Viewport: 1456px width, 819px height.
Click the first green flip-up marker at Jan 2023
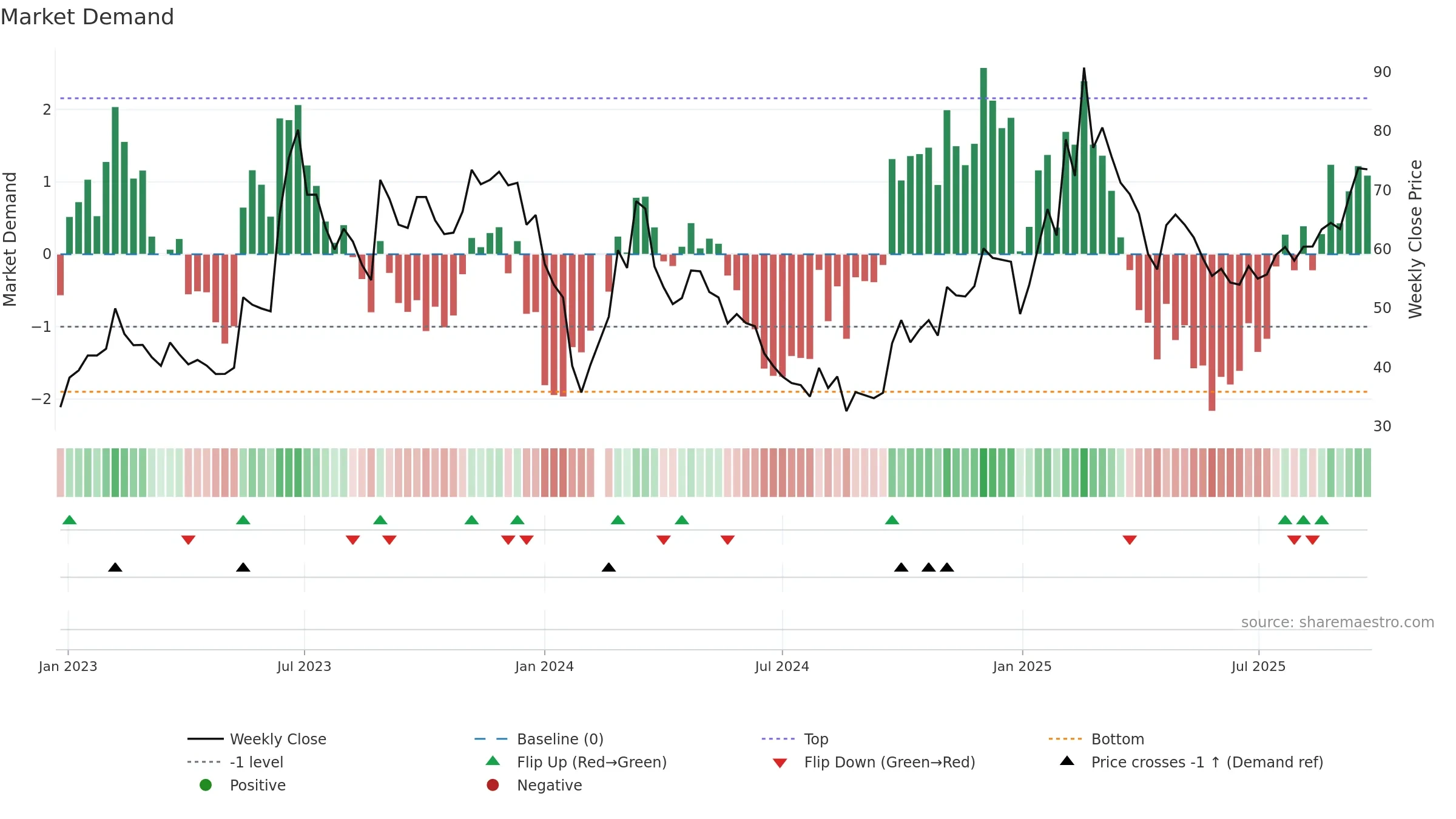(x=70, y=519)
